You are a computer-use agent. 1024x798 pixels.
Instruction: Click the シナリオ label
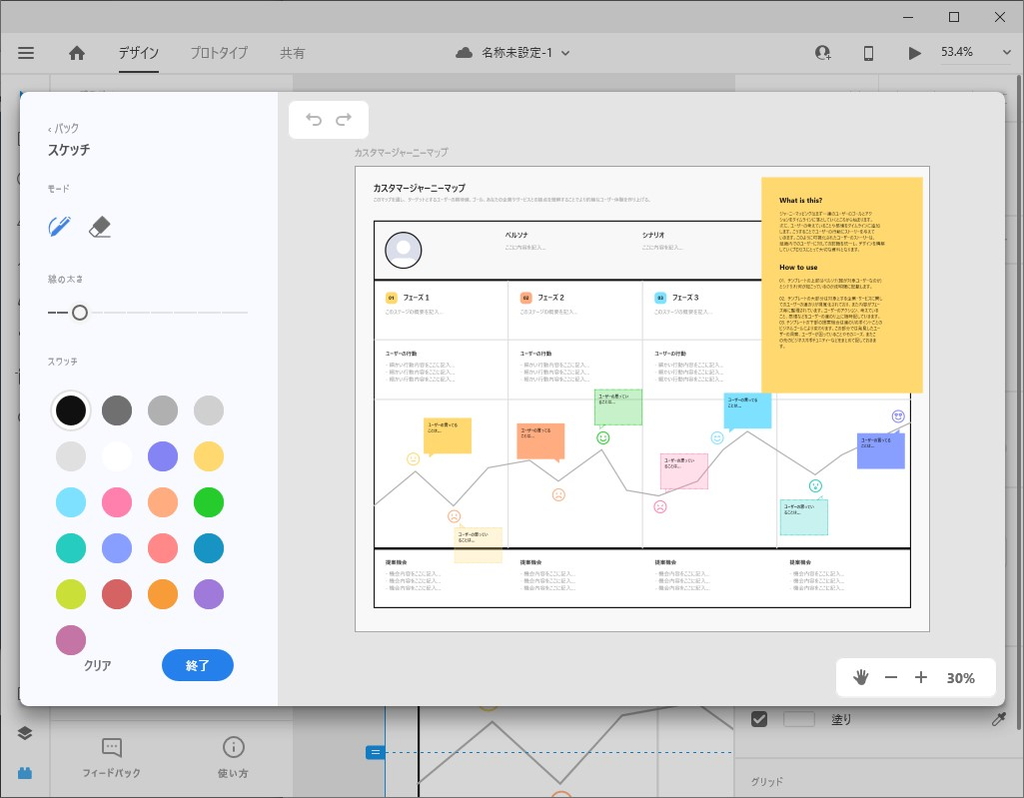[653, 235]
